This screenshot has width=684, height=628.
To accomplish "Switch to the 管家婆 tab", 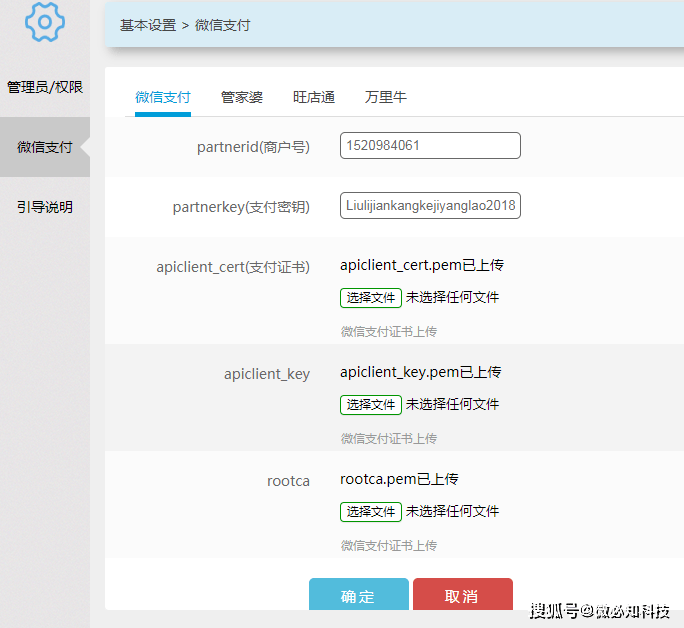I will [x=242, y=97].
